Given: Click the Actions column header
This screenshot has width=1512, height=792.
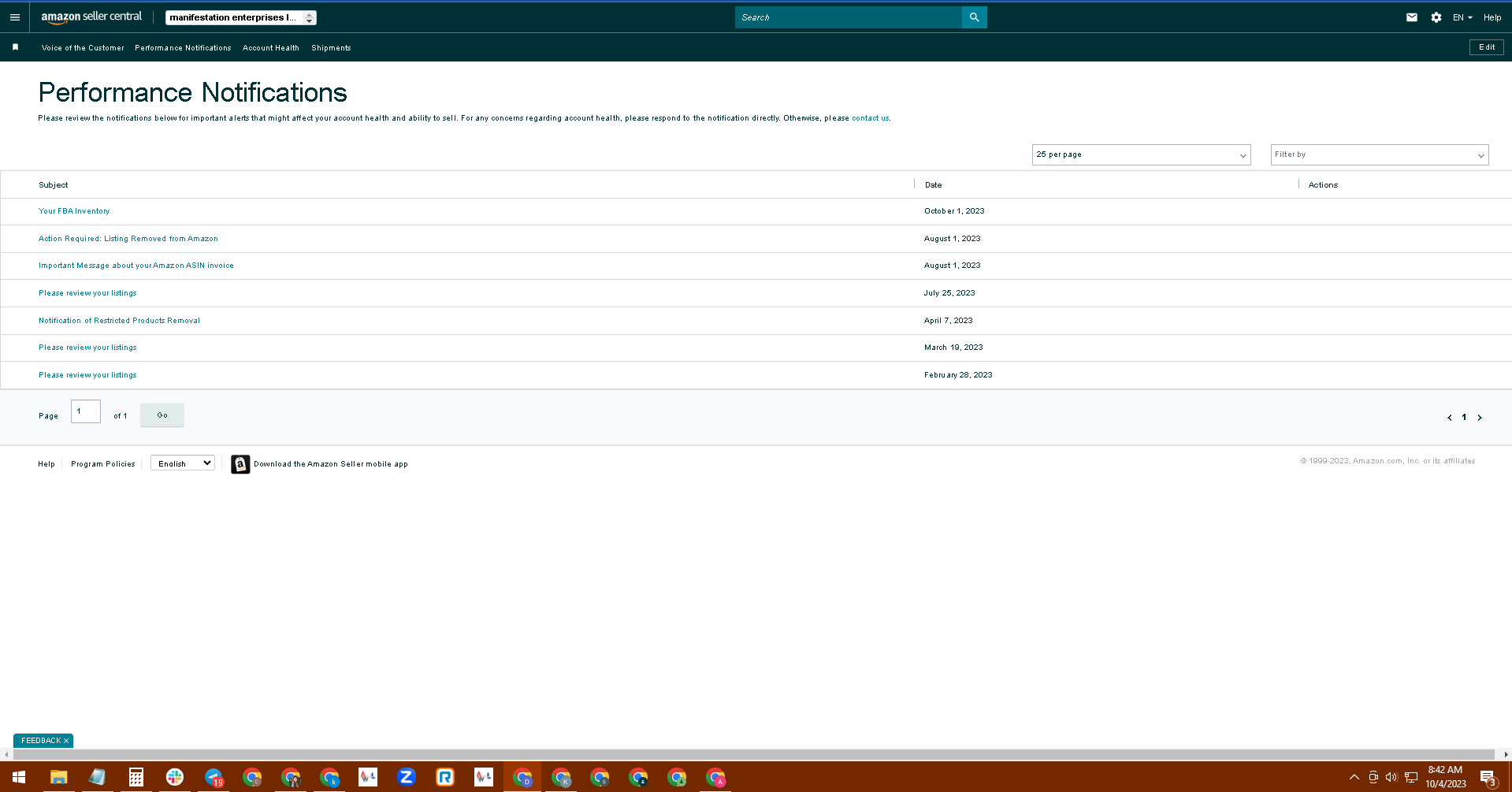Looking at the screenshot, I should pos(1323,185).
